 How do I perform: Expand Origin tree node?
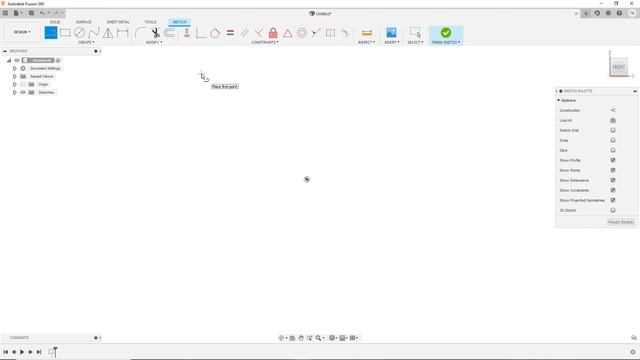(15, 84)
